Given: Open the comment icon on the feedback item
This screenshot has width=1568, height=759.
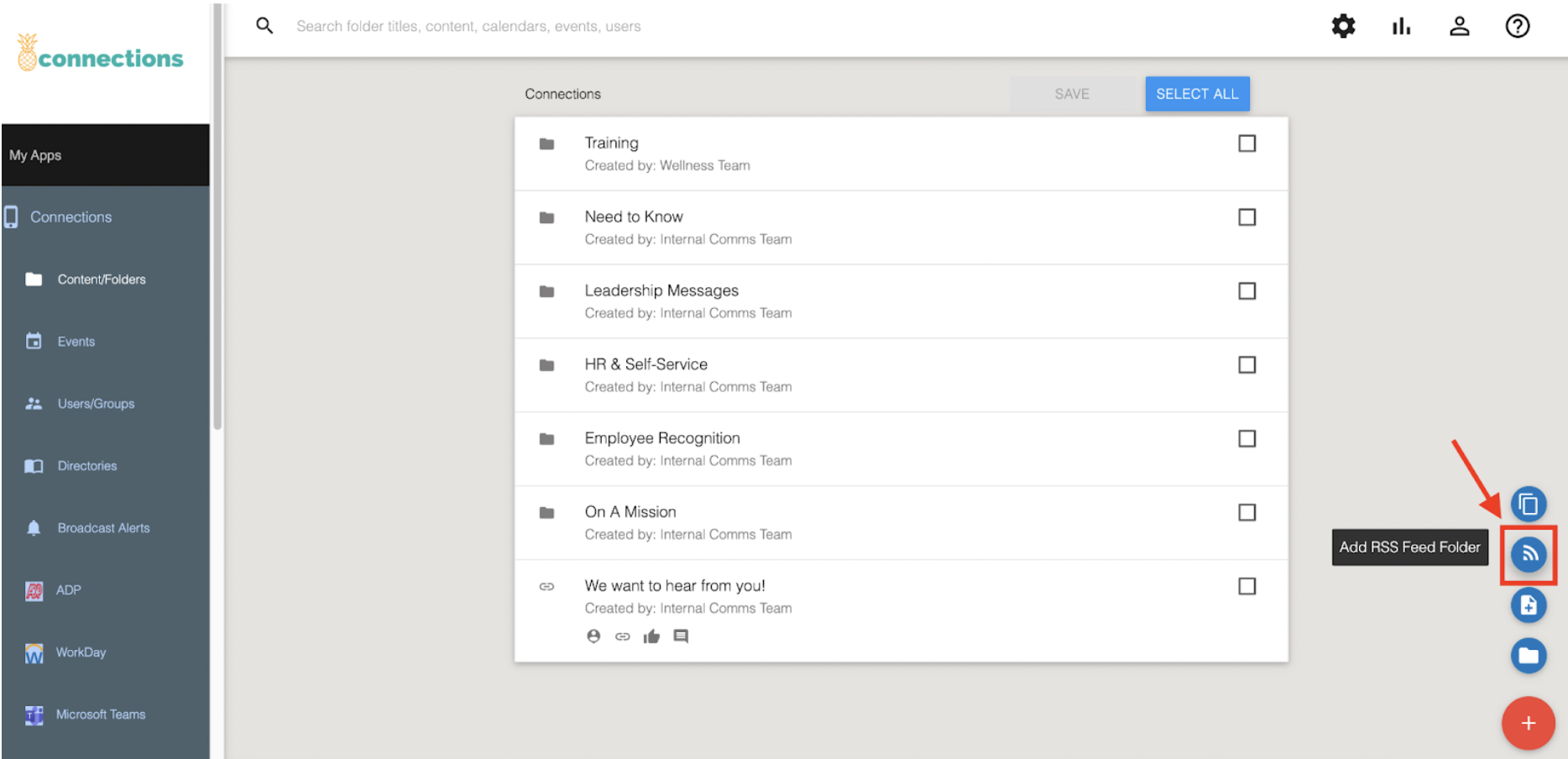Looking at the screenshot, I should point(681,636).
